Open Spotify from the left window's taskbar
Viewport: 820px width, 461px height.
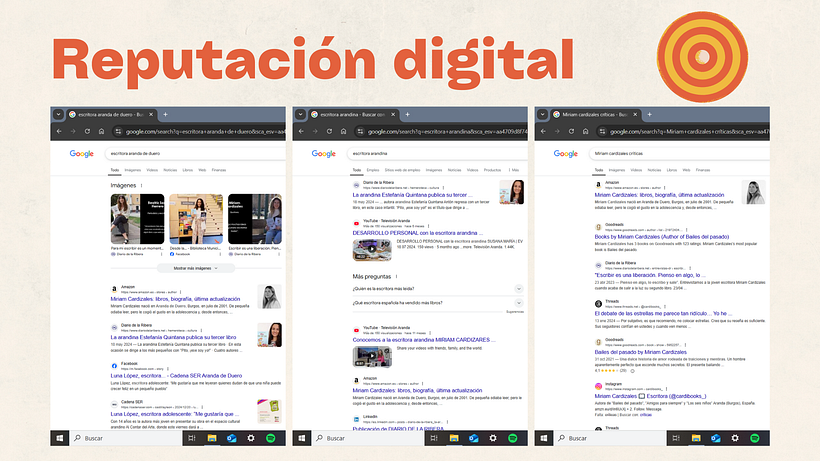point(270,438)
